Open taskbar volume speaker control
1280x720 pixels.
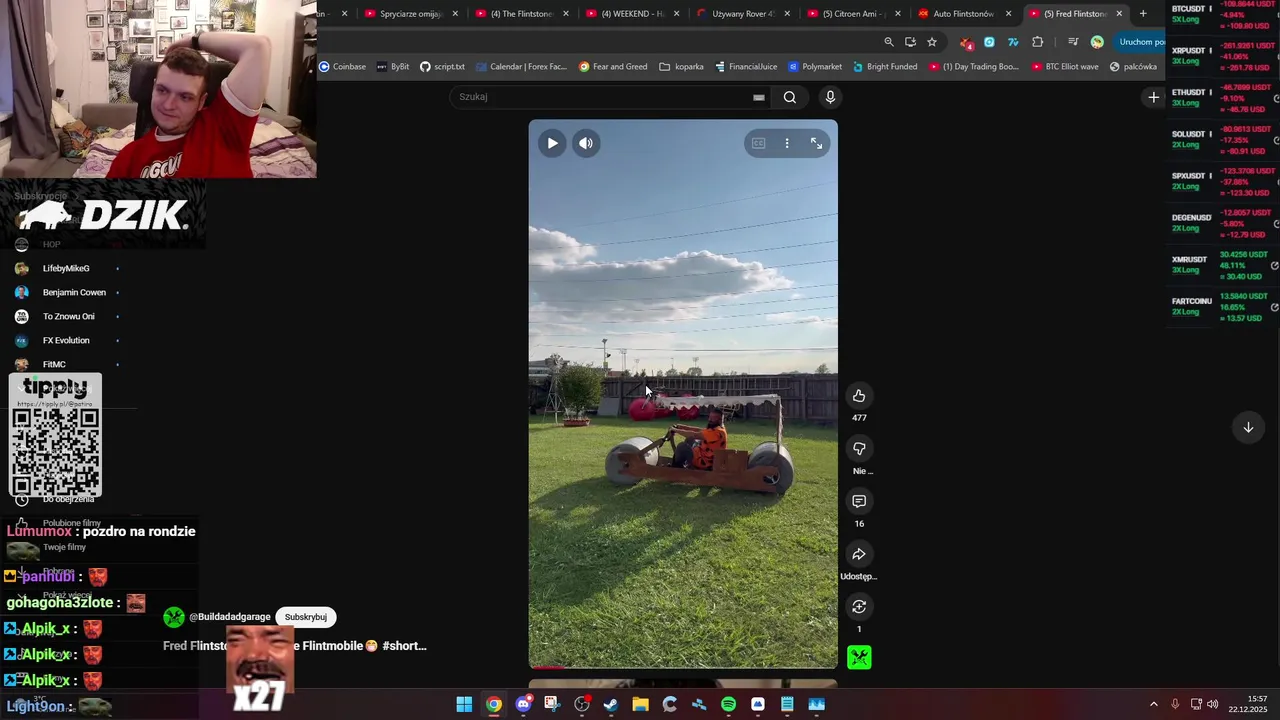1212,704
